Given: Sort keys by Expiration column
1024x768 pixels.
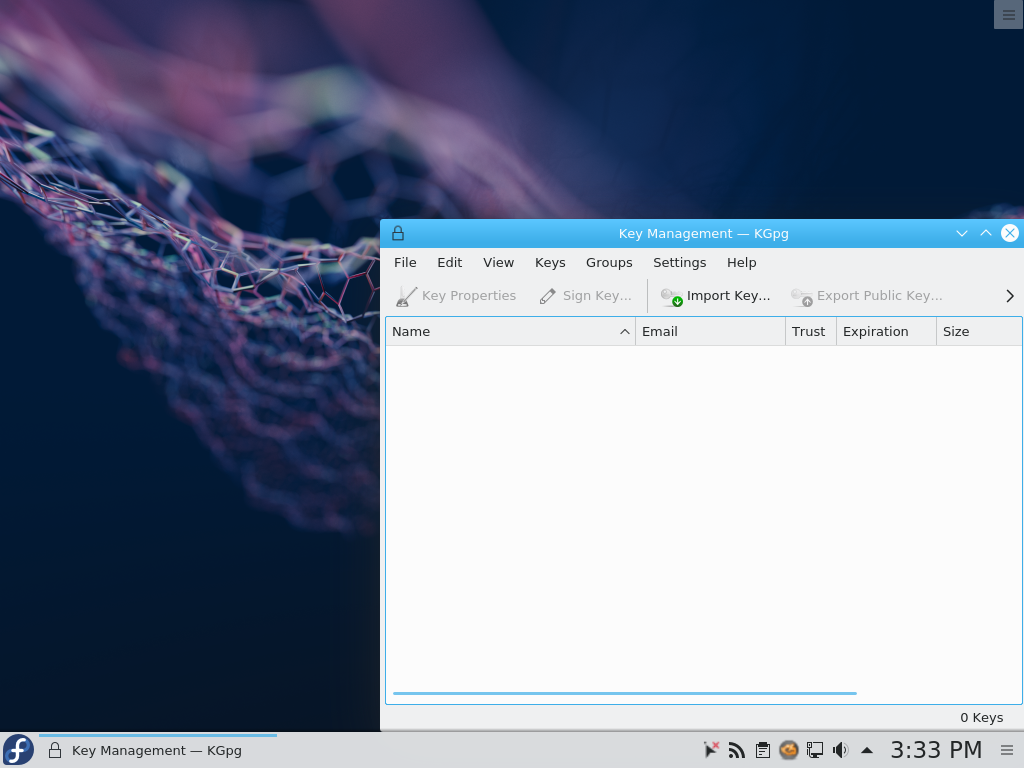Looking at the screenshot, I should [x=887, y=332].
